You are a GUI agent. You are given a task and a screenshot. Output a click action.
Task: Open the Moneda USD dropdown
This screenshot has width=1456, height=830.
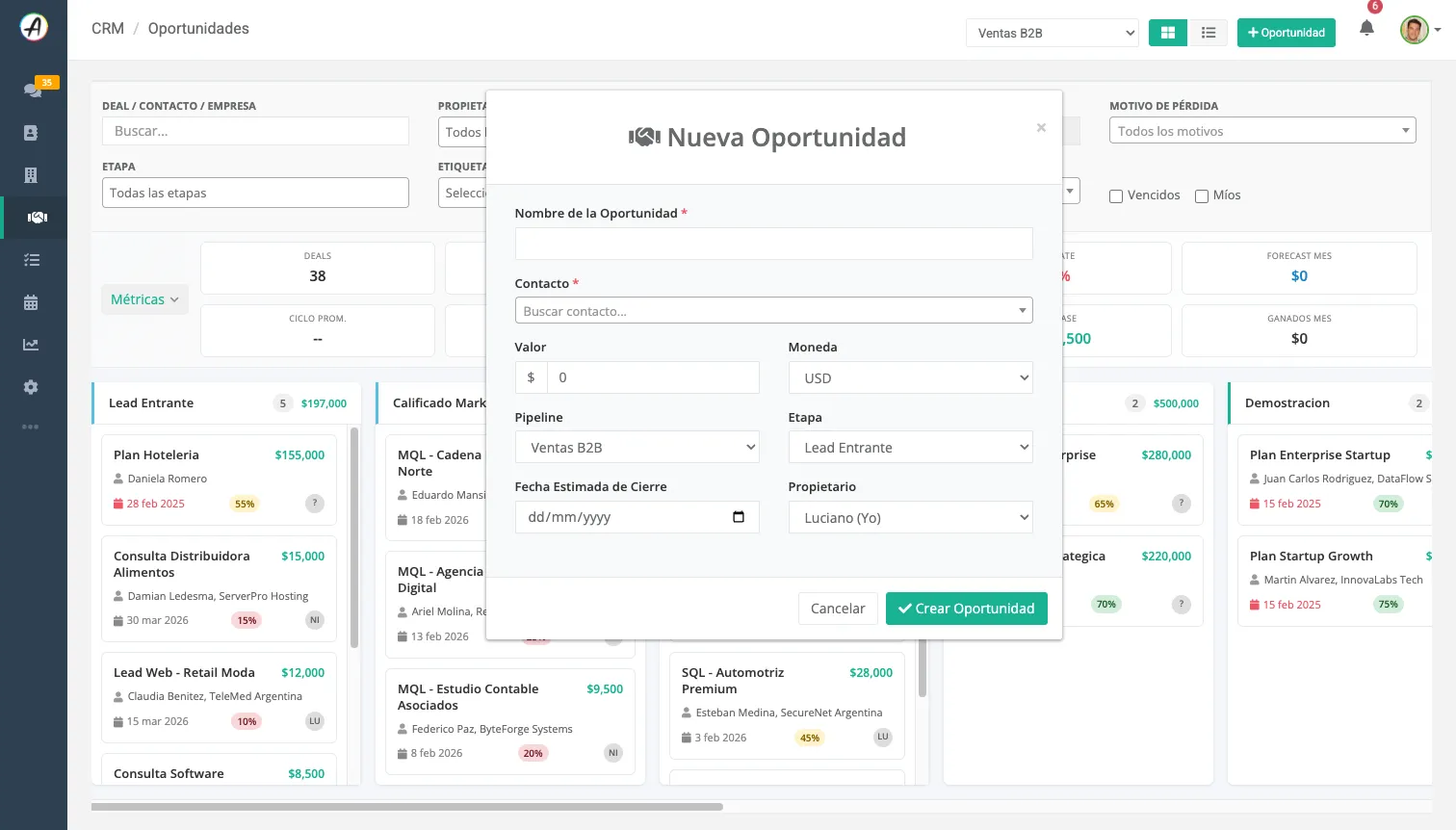[x=910, y=377]
